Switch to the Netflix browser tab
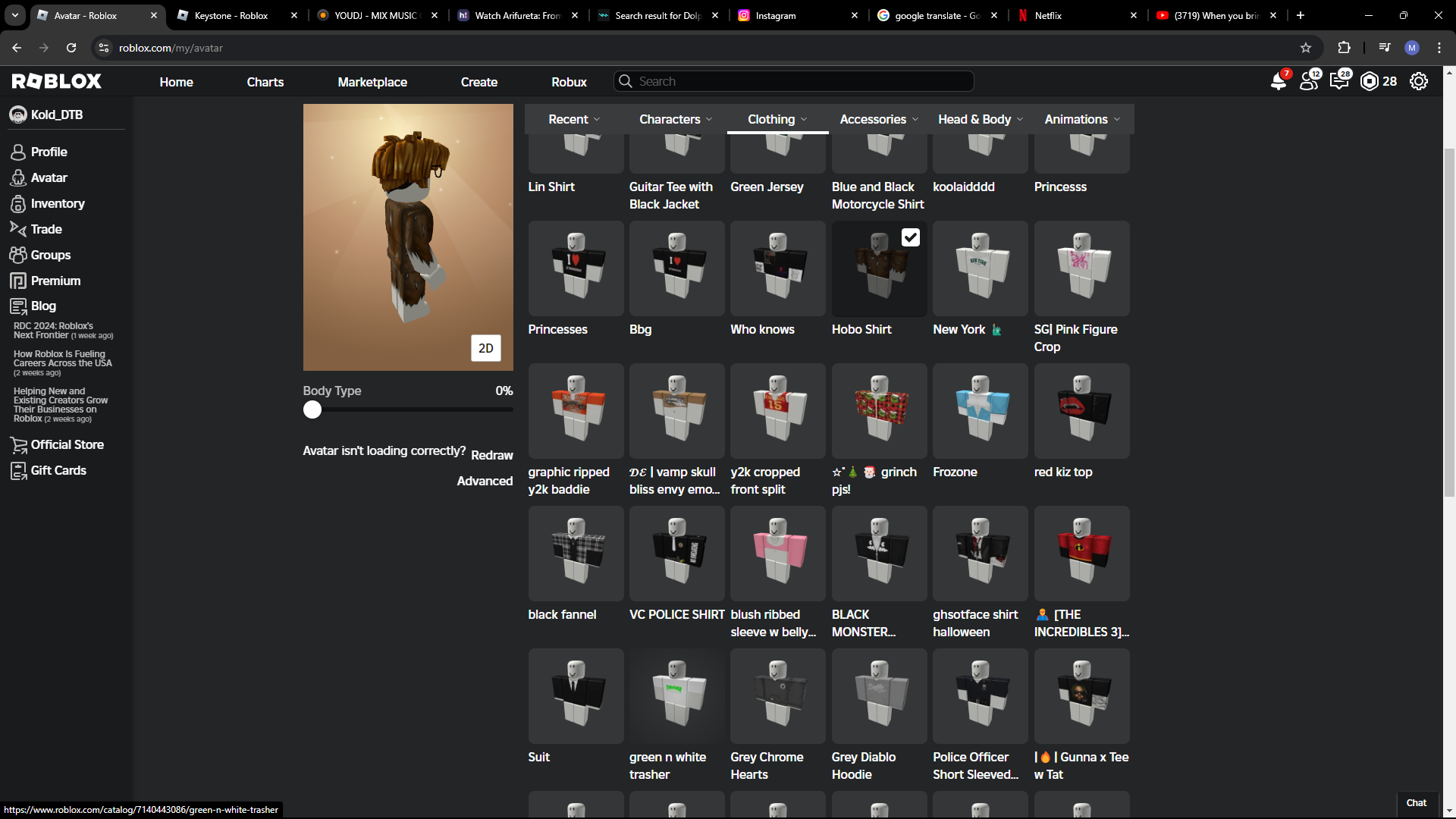The width and height of the screenshot is (1456, 819). pyautogui.click(x=1077, y=15)
